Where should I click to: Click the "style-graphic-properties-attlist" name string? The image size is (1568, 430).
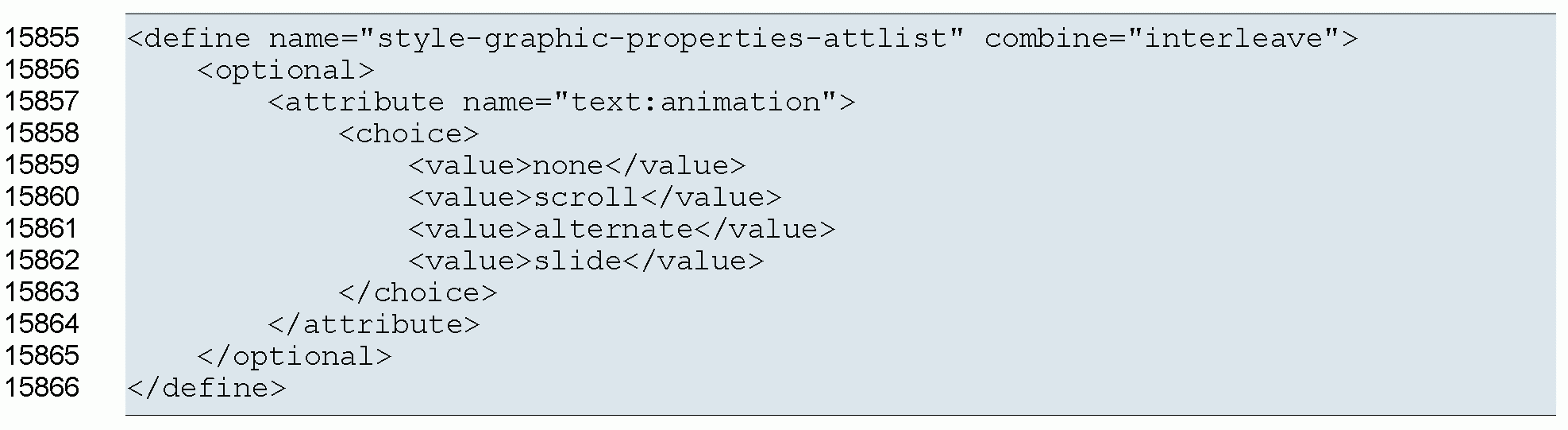(661, 38)
